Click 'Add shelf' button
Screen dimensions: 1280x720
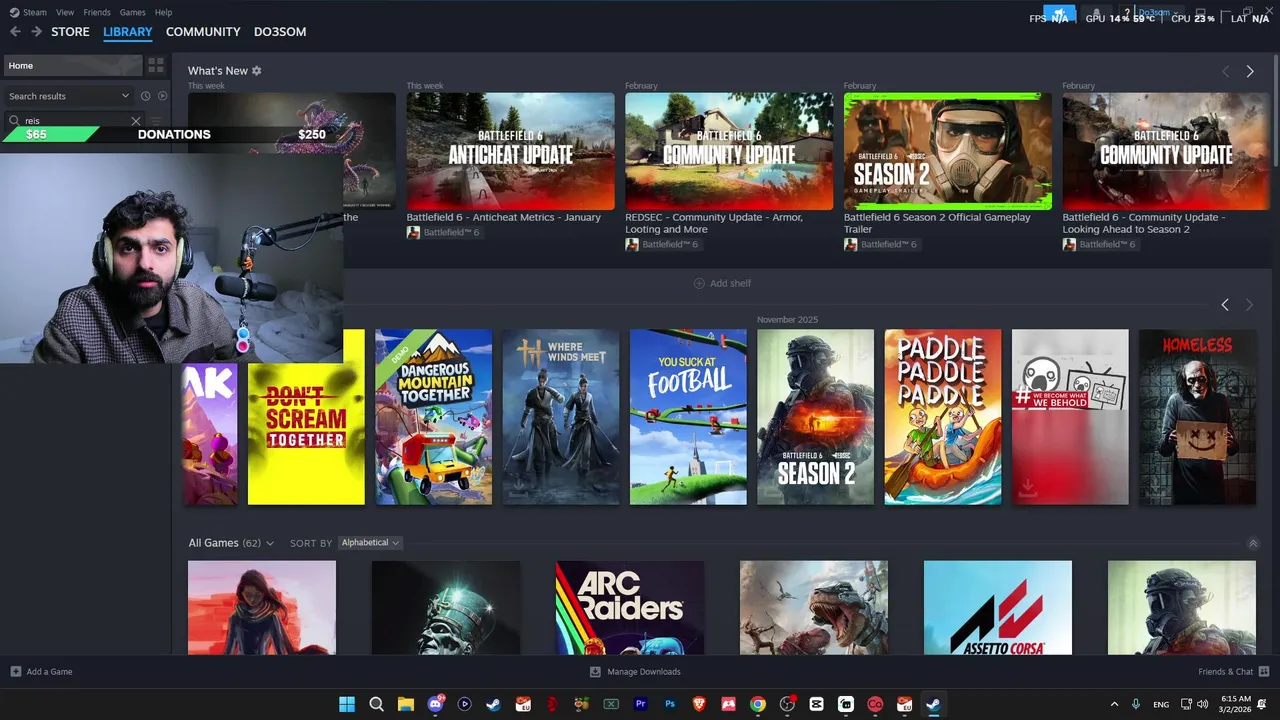pos(722,283)
